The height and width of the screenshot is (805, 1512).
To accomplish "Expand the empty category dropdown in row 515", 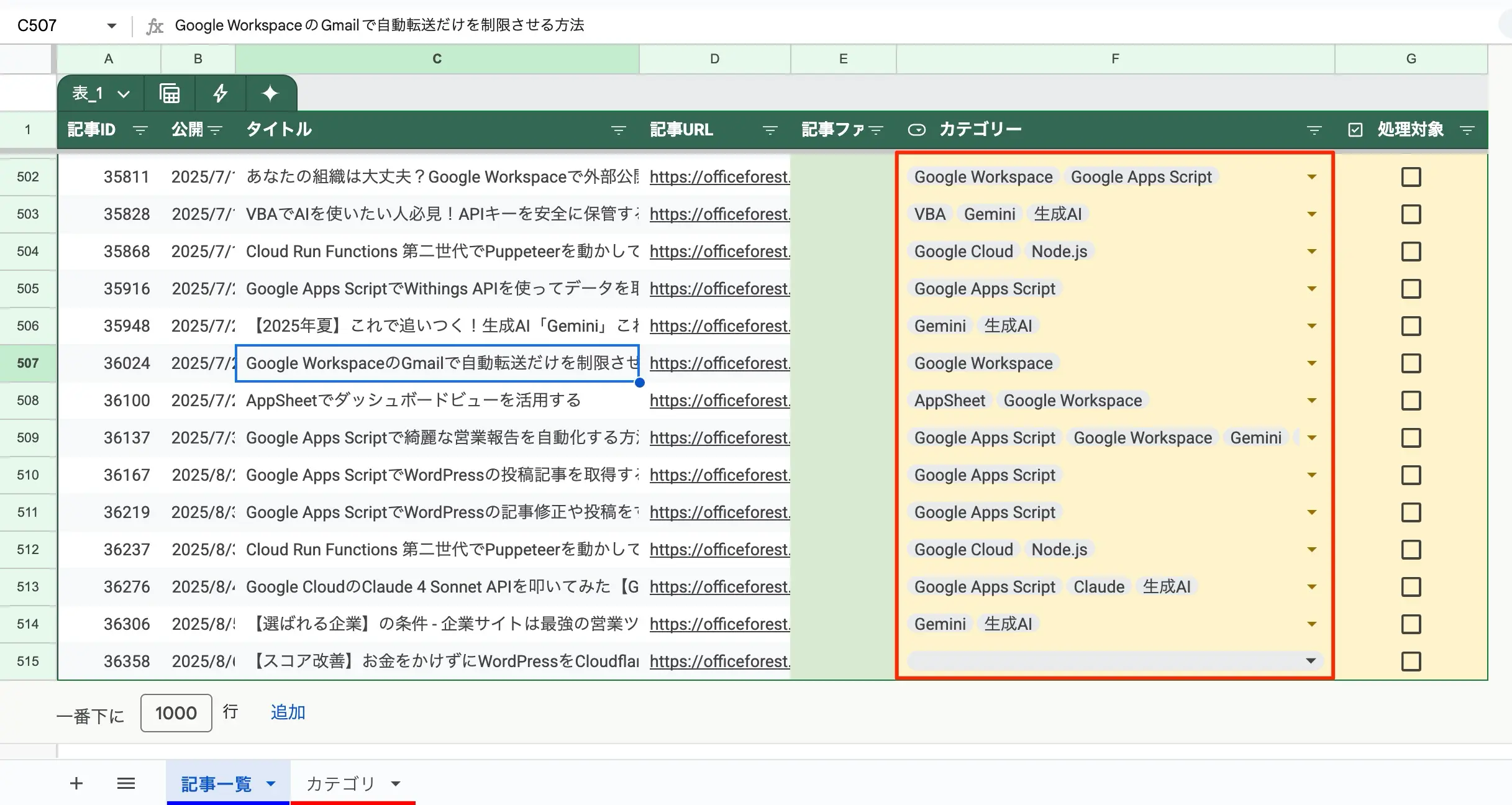I will (1311, 661).
